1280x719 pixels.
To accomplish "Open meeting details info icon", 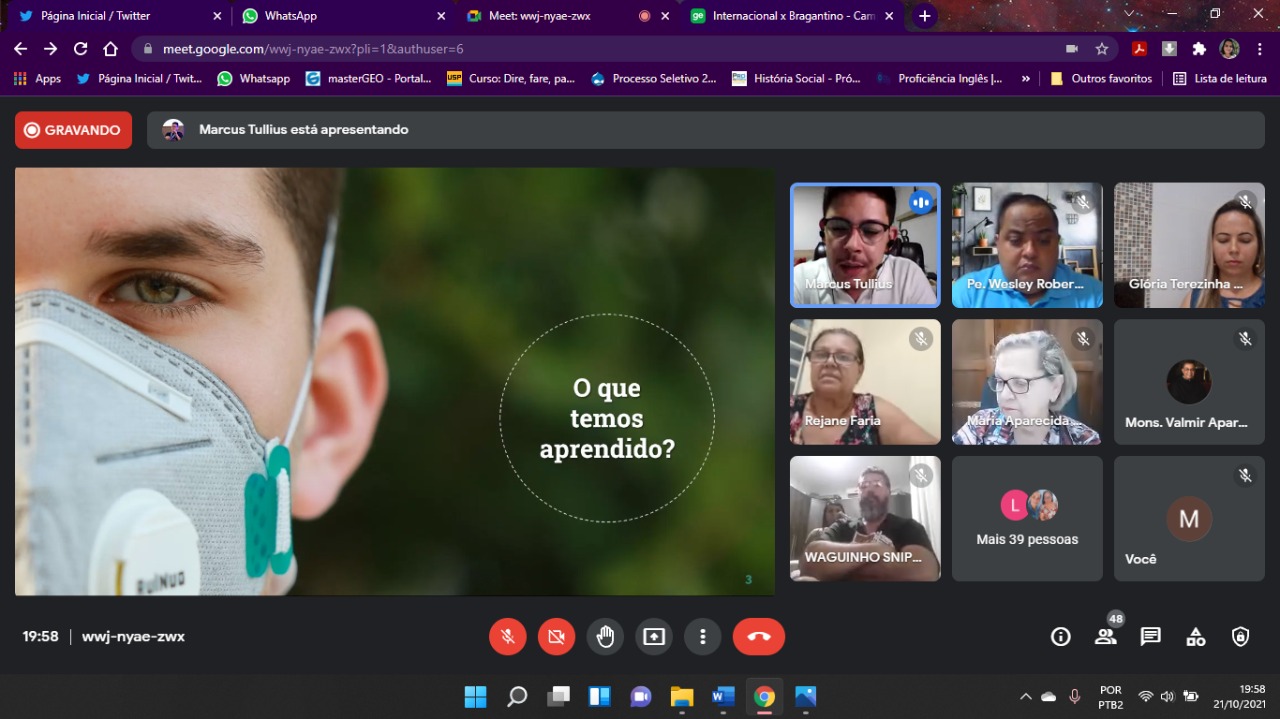I will tap(1060, 637).
